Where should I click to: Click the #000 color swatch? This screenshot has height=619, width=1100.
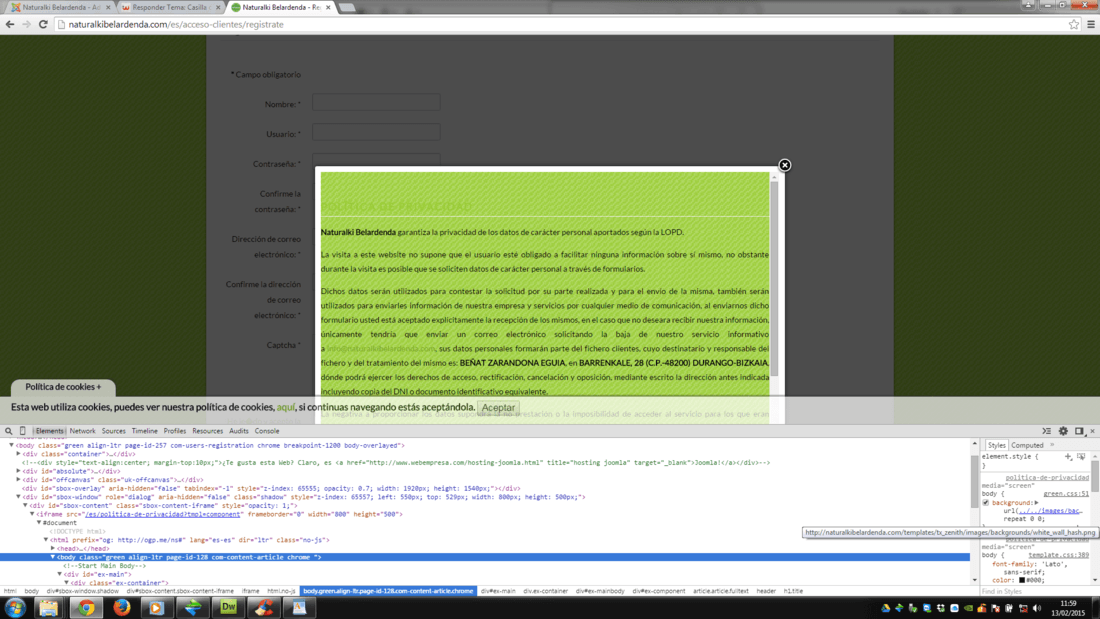[x=1021, y=580]
